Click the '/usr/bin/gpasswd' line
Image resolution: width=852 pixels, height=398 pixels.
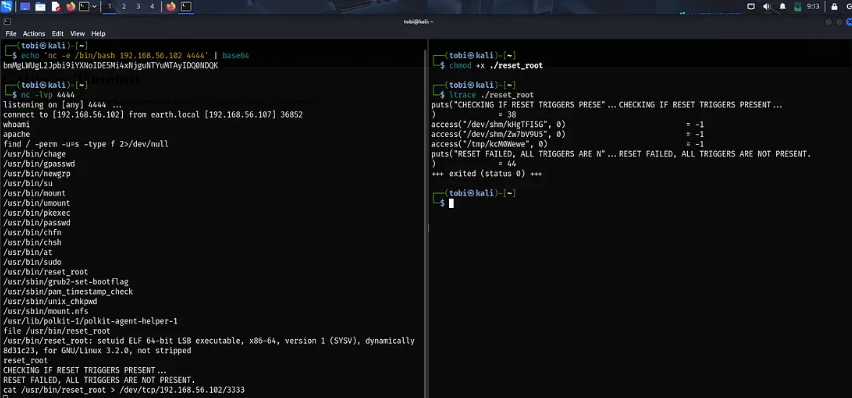coord(39,164)
